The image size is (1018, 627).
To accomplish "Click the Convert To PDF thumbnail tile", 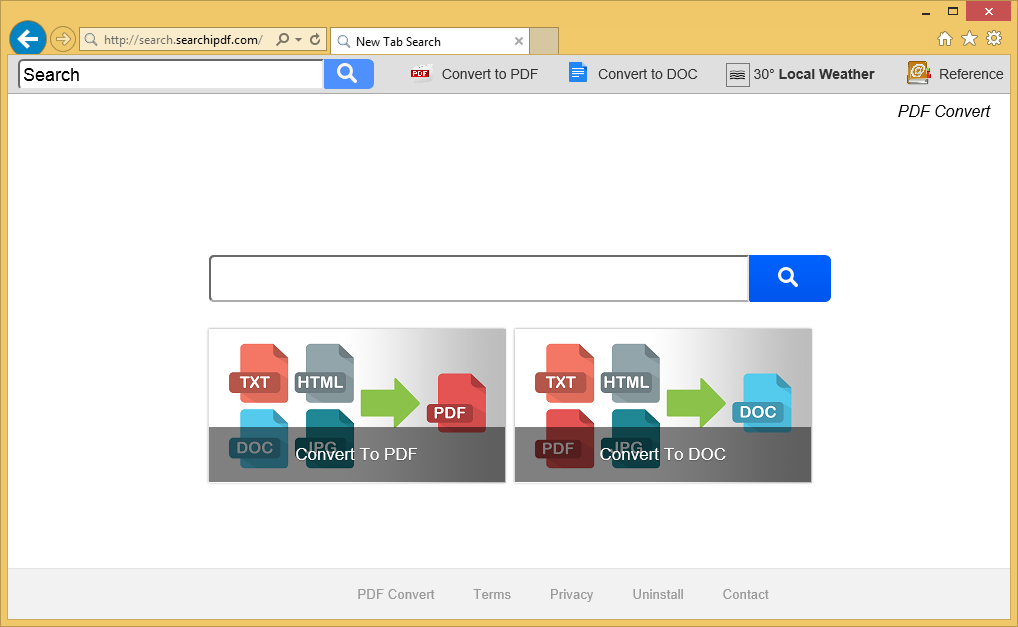I will 357,405.
